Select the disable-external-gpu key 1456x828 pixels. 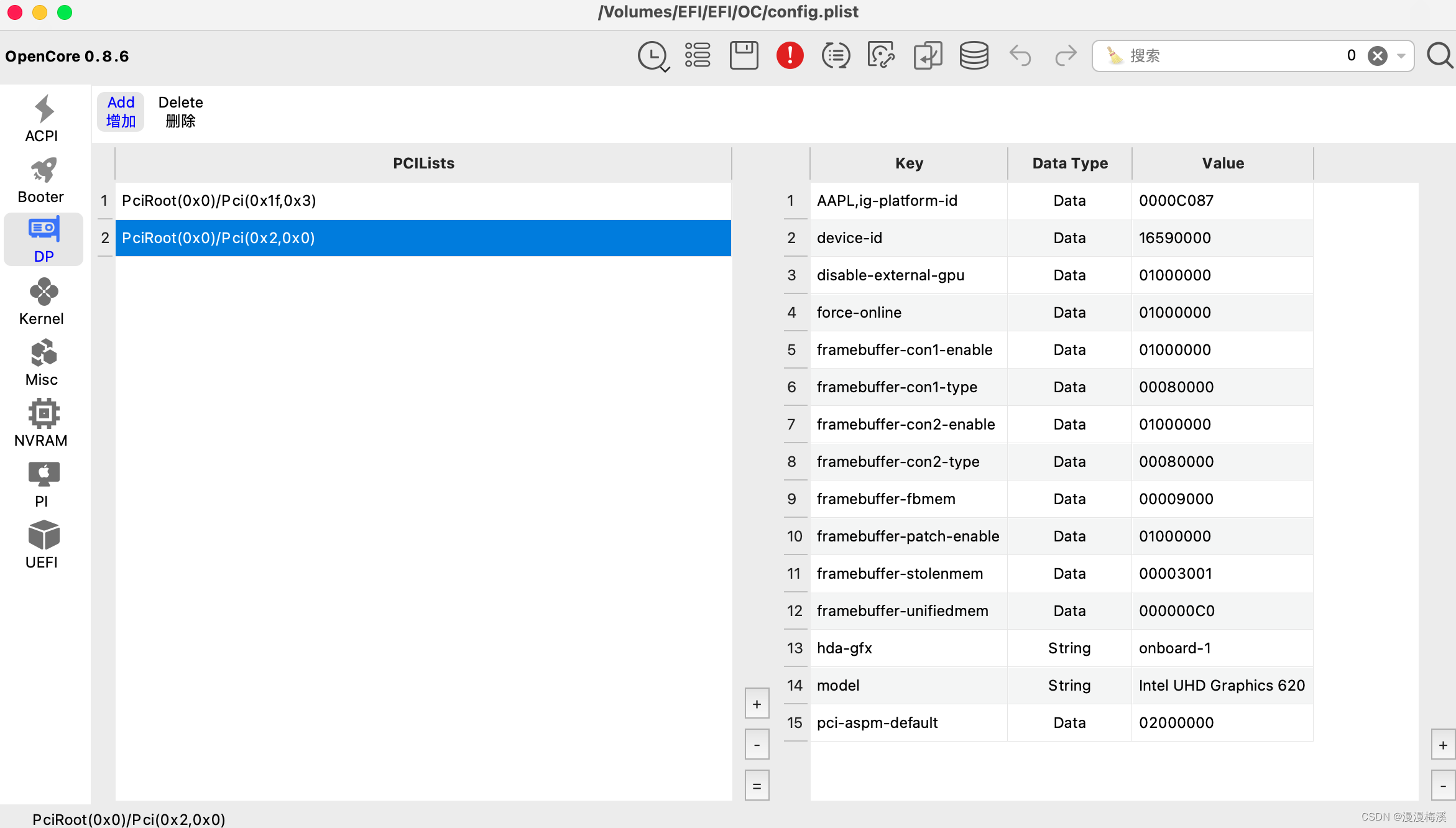pos(909,275)
